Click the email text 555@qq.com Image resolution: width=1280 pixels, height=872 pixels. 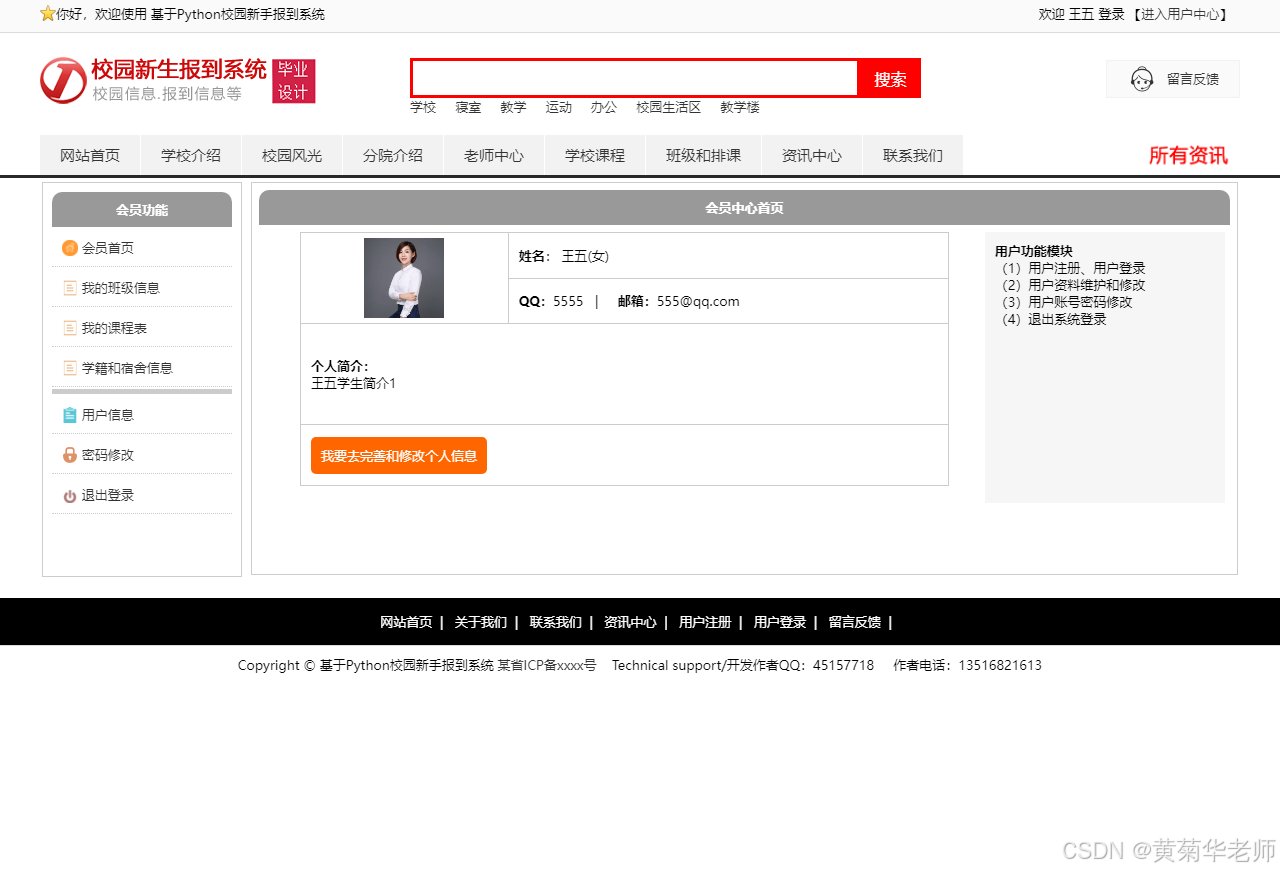698,301
